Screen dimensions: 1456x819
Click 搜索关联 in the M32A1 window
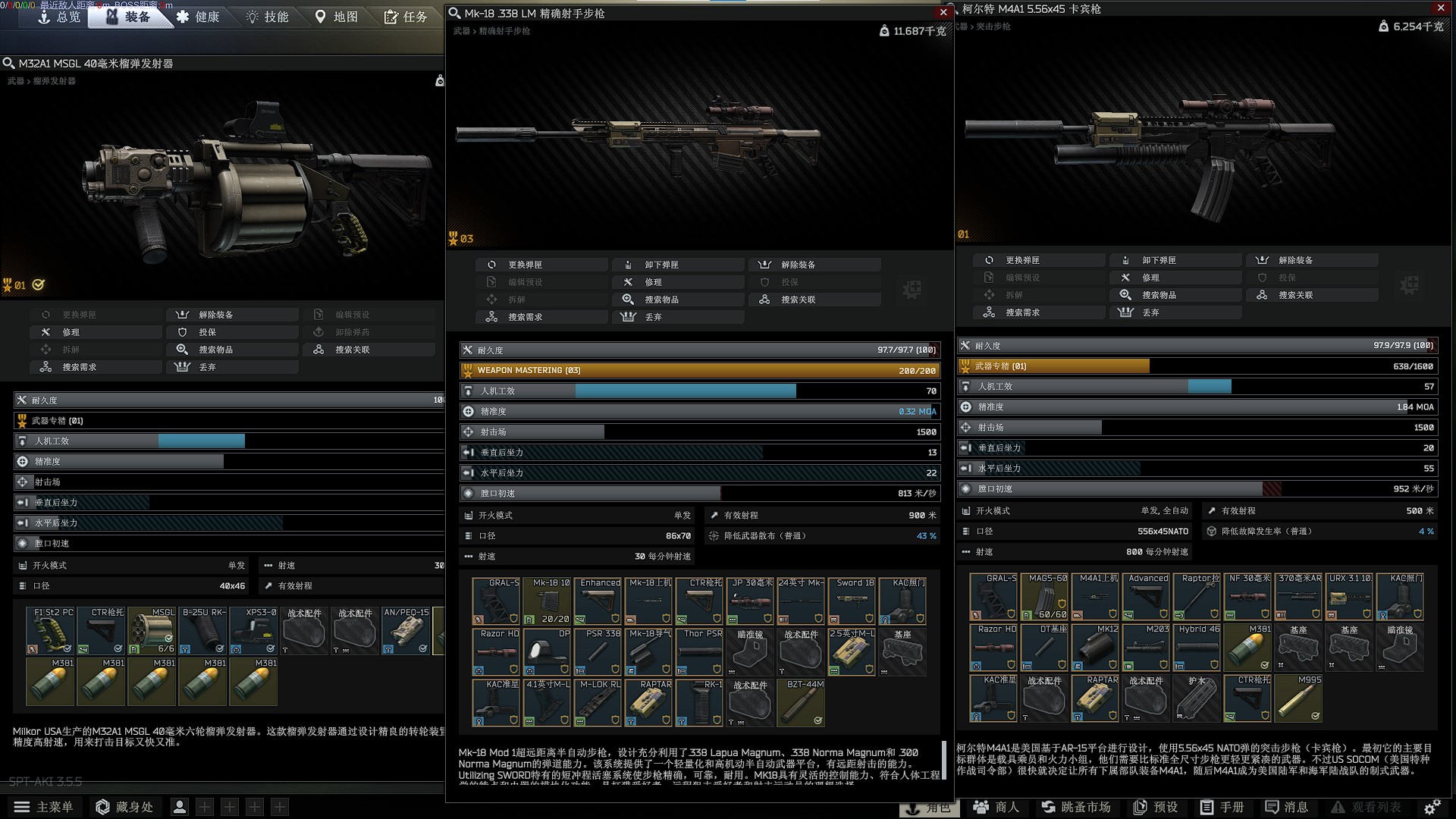(x=369, y=350)
